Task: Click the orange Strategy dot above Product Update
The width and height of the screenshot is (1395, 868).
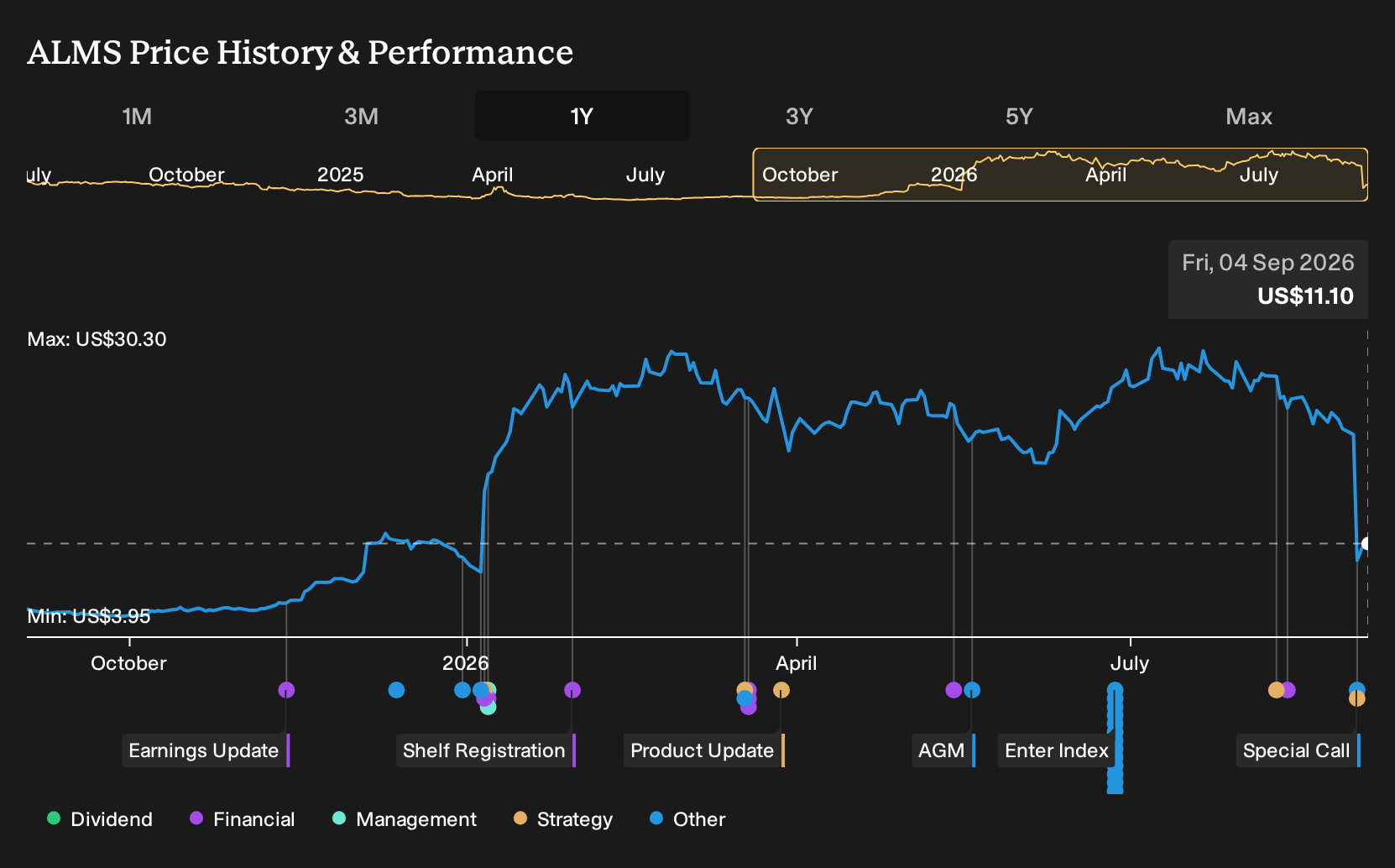Action: point(781,690)
